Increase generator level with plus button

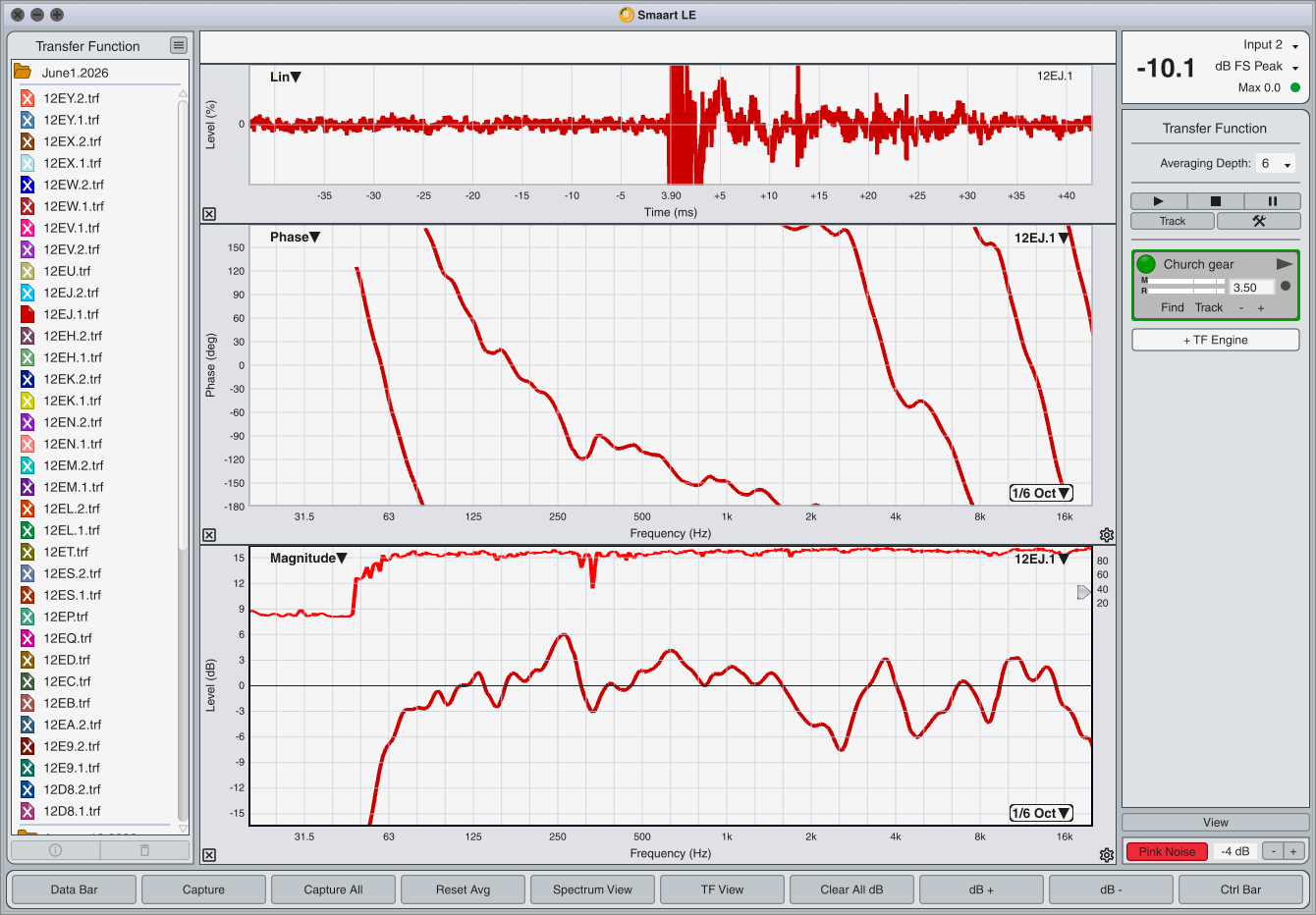point(1293,851)
